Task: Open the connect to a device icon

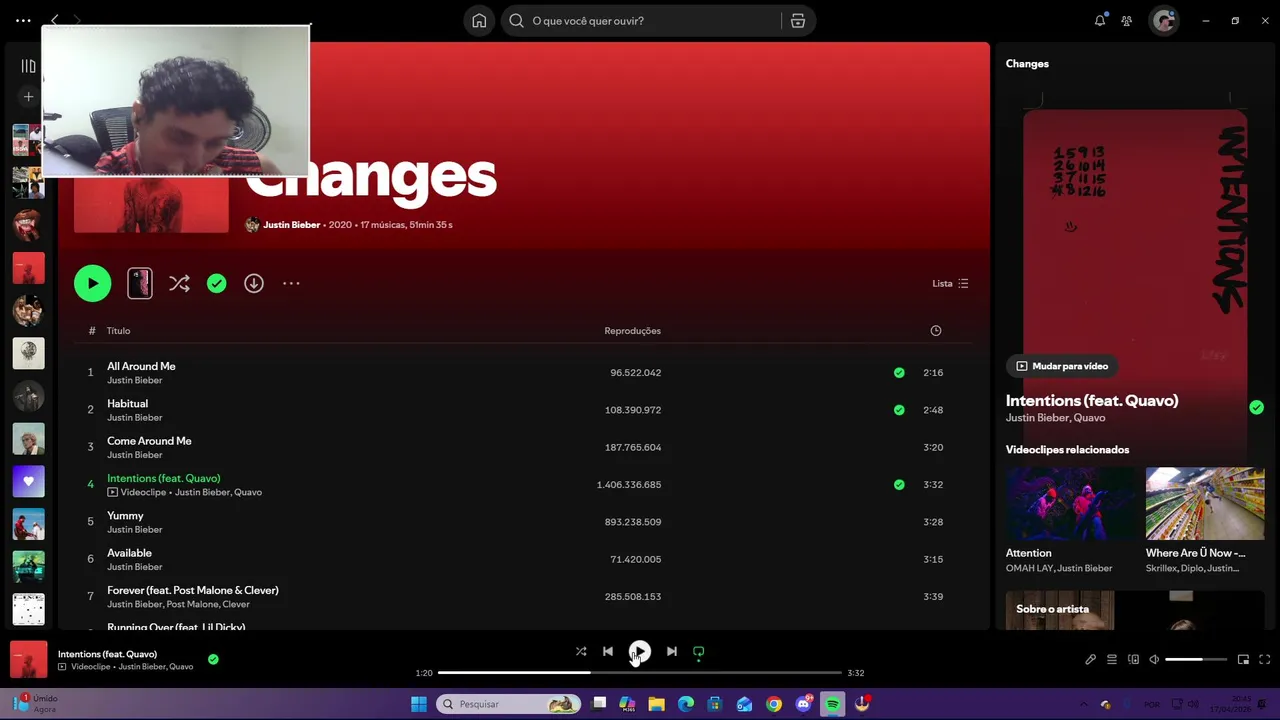Action: pyautogui.click(x=1133, y=659)
